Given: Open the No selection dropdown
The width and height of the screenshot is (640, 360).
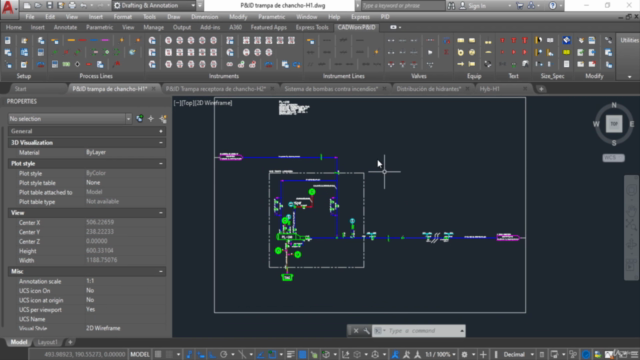Looking at the screenshot, I should (x=70, y=119).
